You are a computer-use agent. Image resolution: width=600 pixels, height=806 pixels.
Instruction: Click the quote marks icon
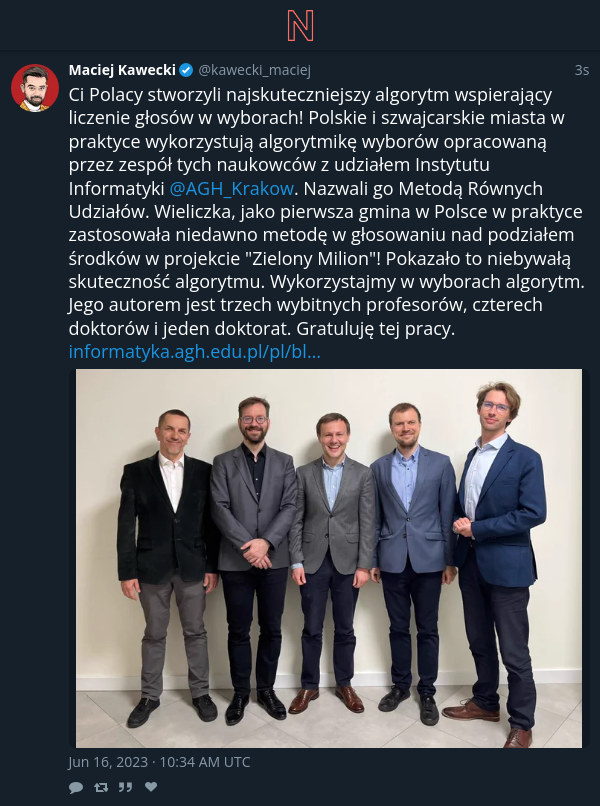click(x=125, y=787)
